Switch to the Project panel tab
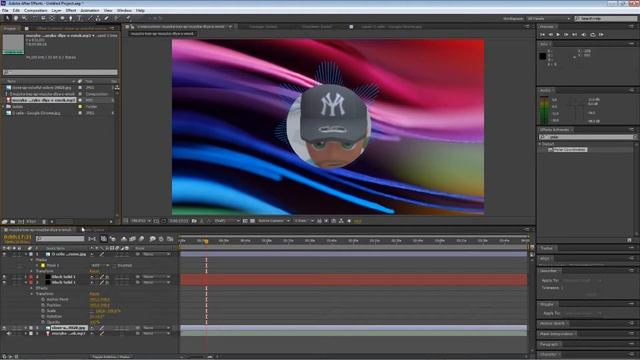 click(10, 29)
